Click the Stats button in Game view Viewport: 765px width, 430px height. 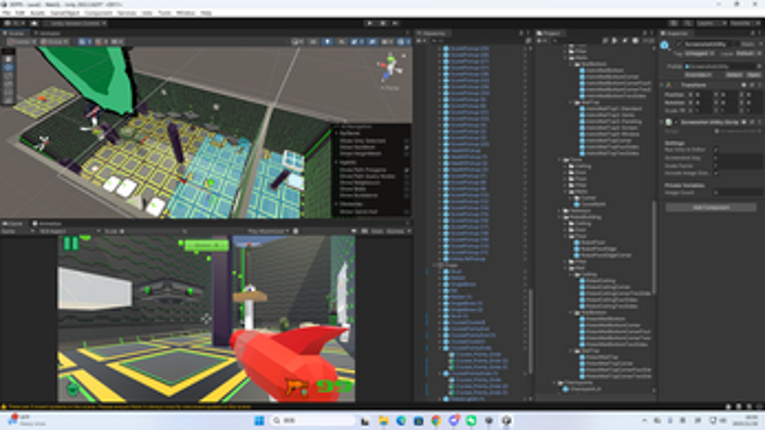click(x=376, y=231)
